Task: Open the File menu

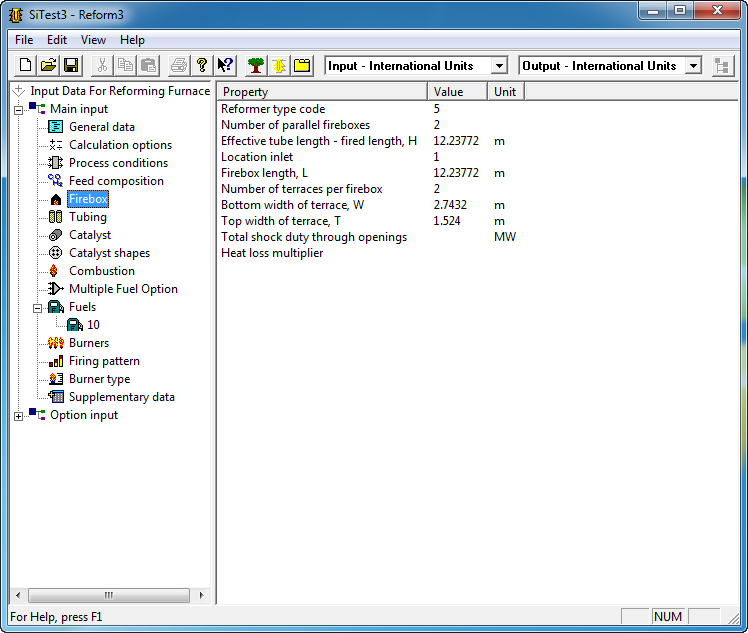Action: 24,40
